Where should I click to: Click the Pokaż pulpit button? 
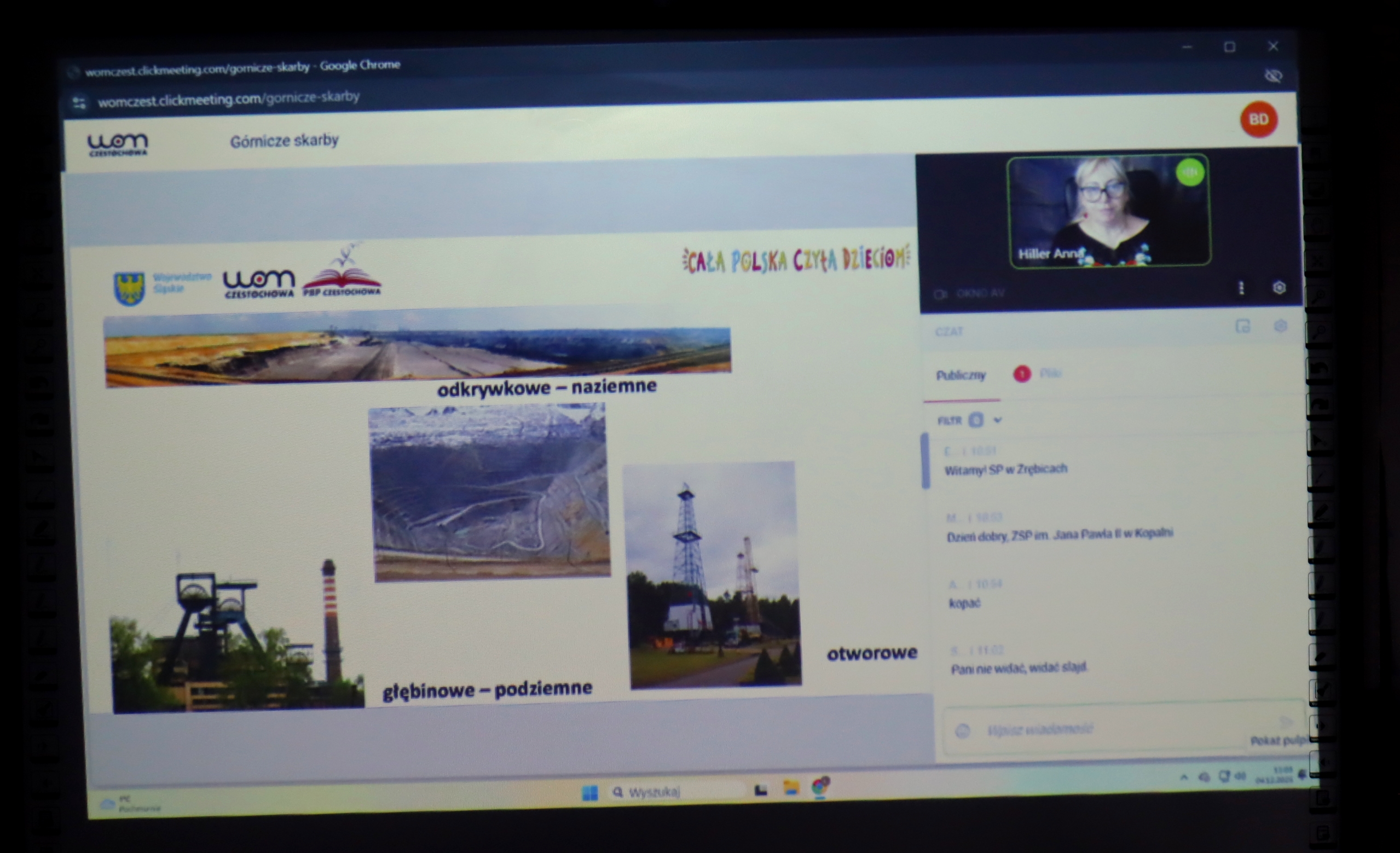(x=1278, y=740)
